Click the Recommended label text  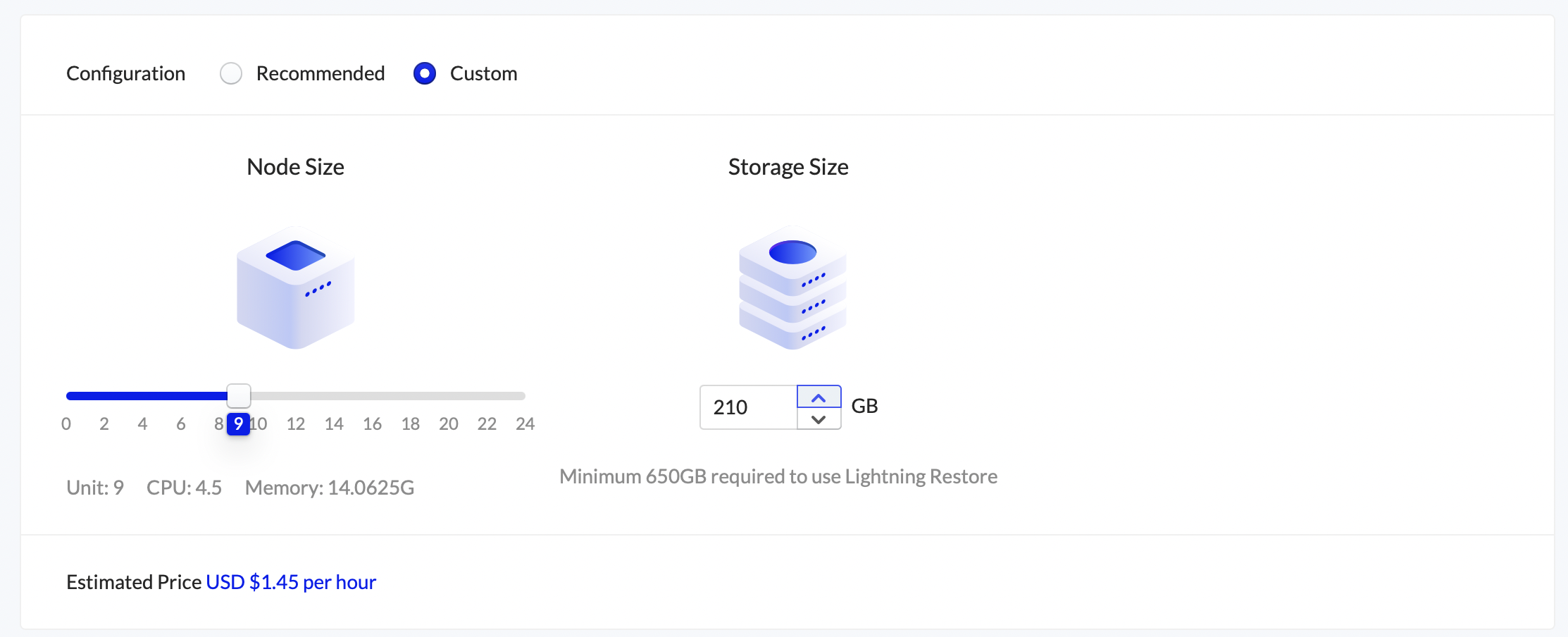pyautogui.click(x=321, y=73)
